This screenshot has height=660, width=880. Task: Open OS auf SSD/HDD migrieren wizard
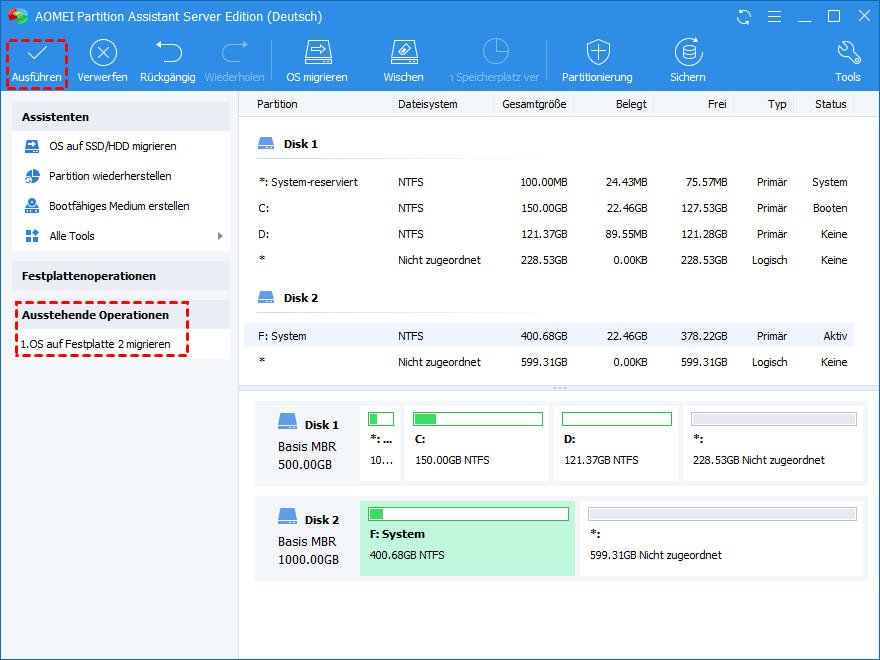coord(112,146)
